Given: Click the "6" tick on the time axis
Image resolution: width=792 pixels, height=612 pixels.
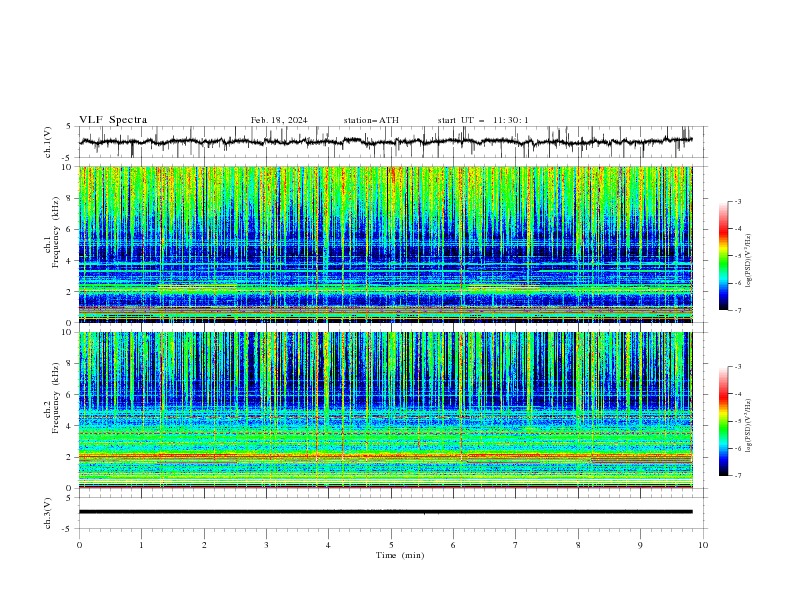Looking at the screenshot, I should 453,545.
